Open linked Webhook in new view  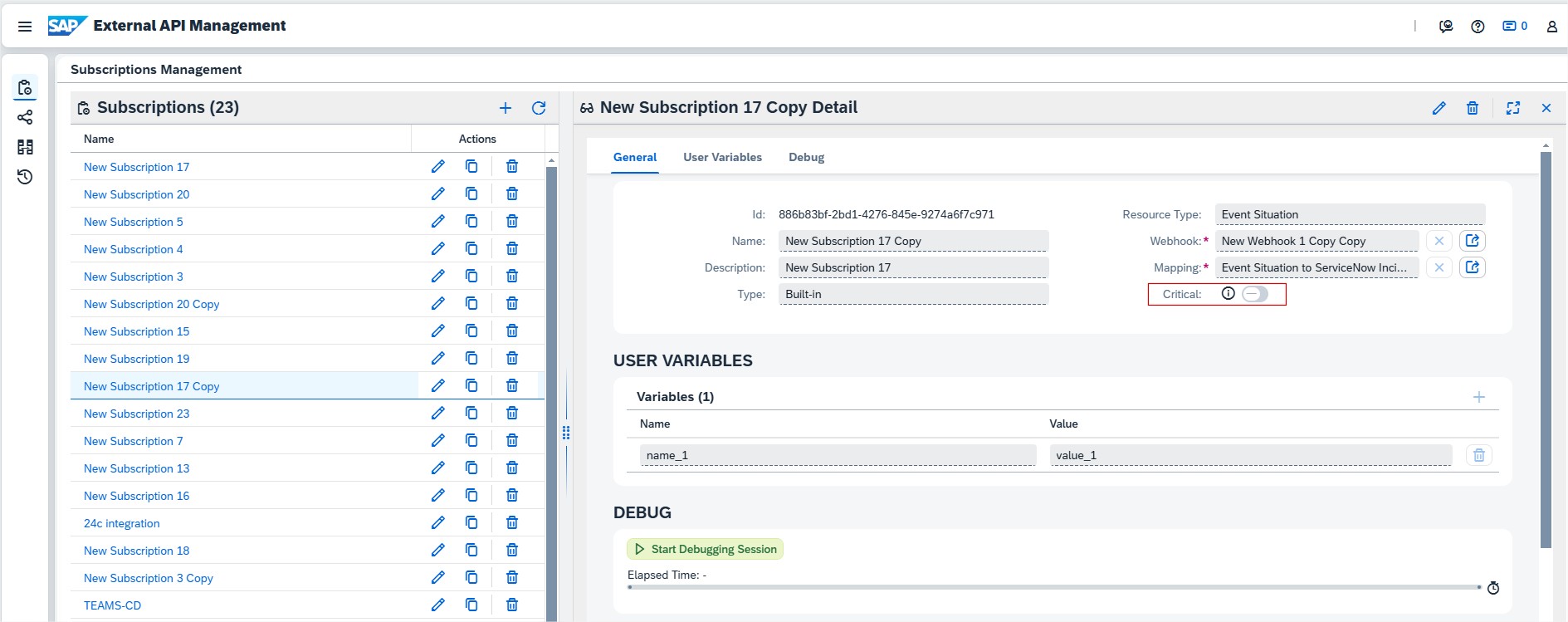point(1472,241)
